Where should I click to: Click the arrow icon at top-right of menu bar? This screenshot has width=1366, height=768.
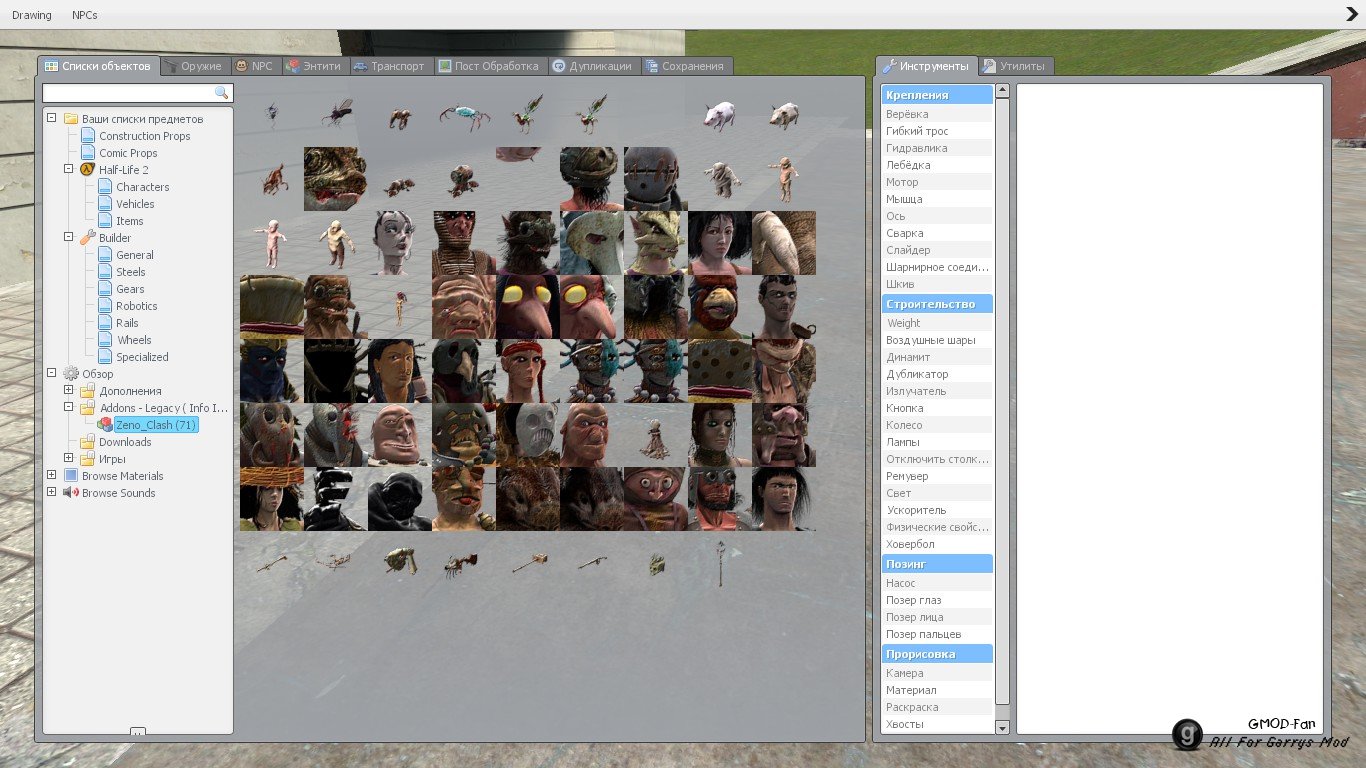[x=1352, y=14]
